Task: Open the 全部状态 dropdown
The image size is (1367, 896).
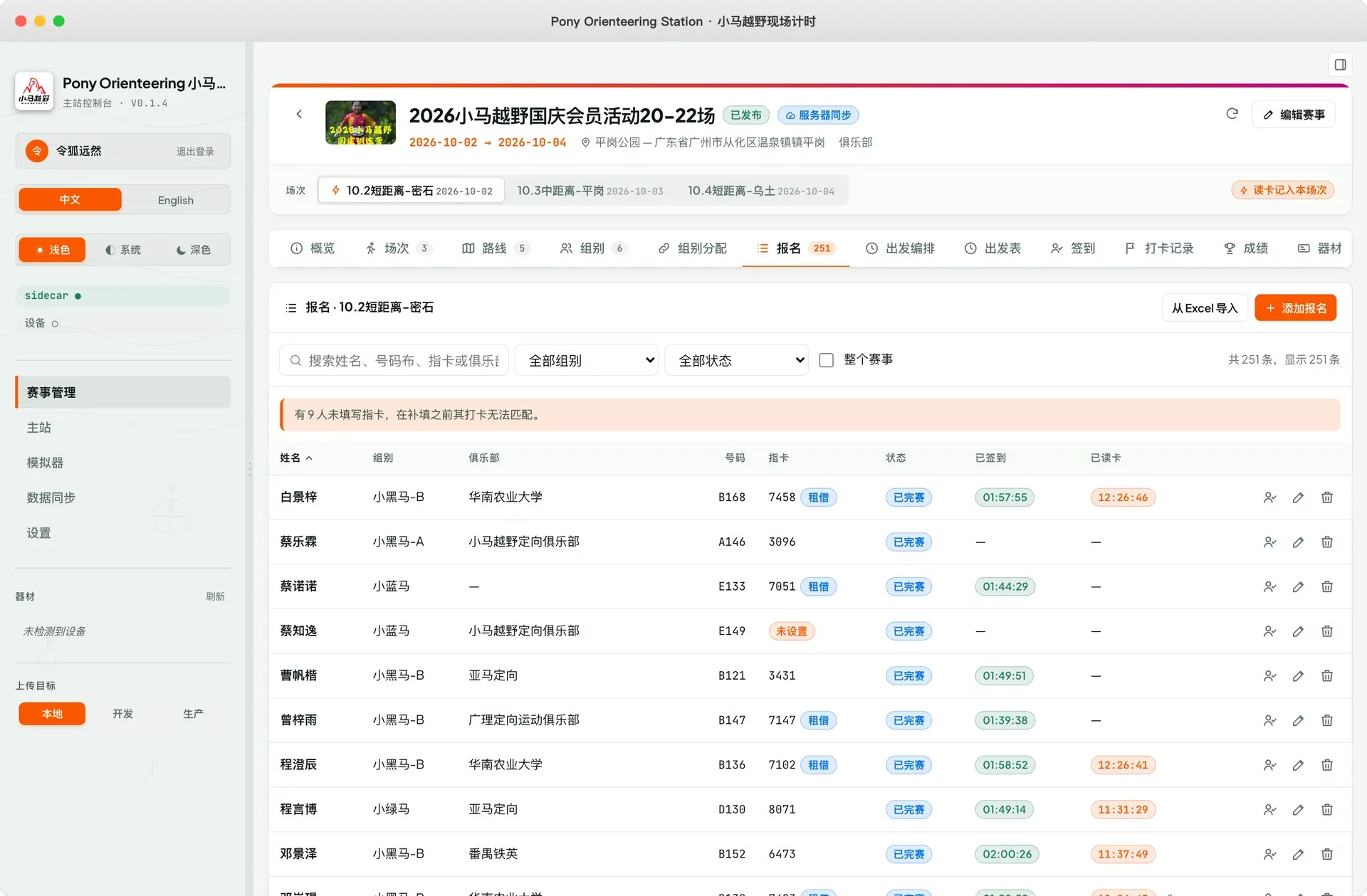Action: (x=737, y=360)
